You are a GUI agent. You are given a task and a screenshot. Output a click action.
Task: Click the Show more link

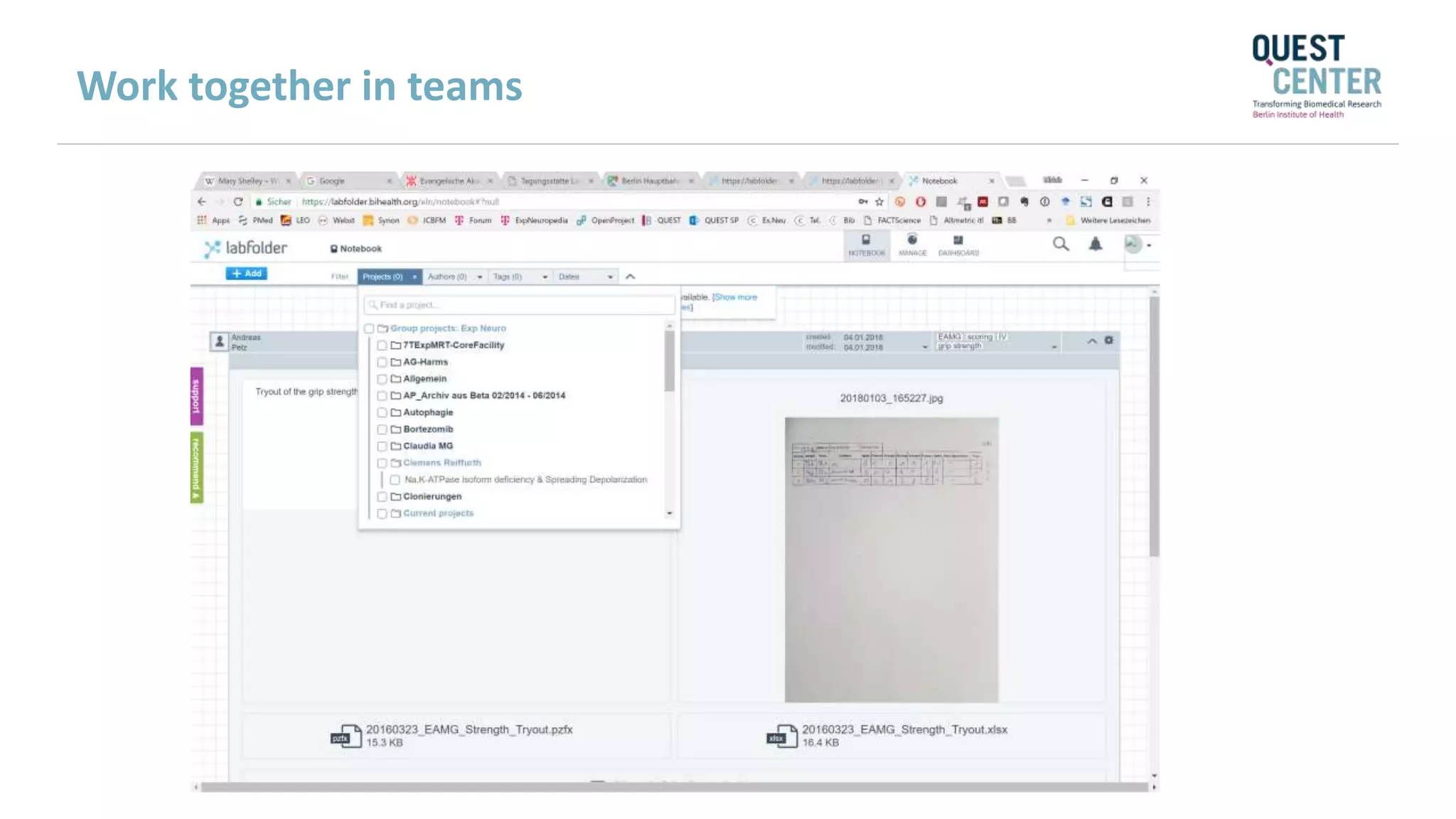click(735, 297)
